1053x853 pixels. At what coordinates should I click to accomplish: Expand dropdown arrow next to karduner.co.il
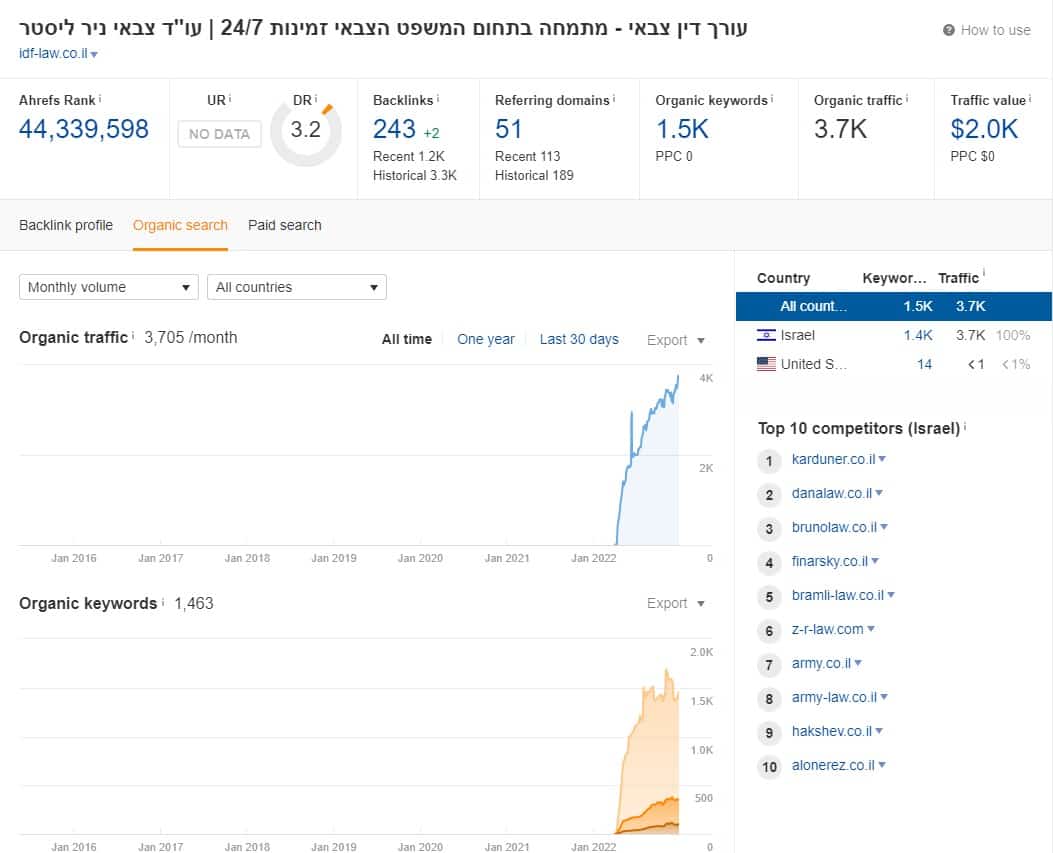click(882, 459)
